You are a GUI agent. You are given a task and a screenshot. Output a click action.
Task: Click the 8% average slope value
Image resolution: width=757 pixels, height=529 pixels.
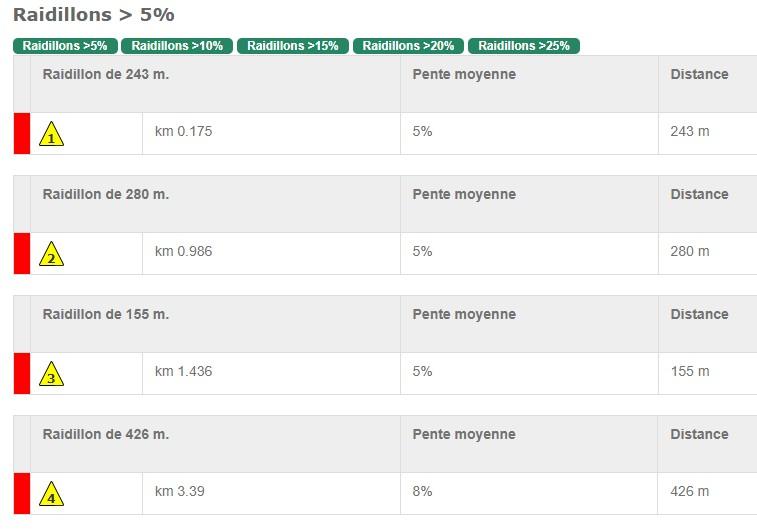tap(422, 492)
